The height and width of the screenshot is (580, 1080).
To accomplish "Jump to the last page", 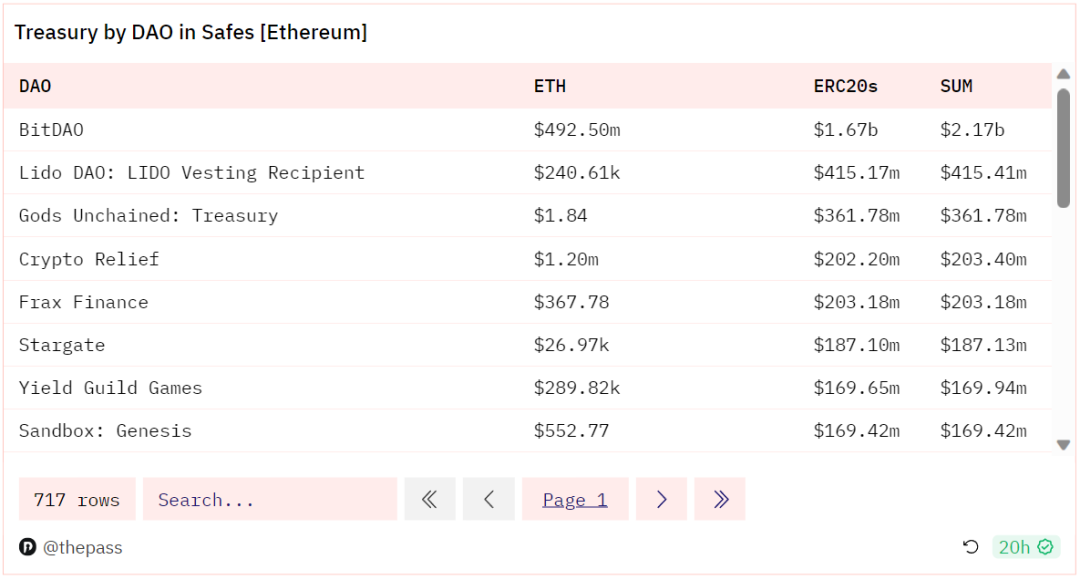I will (720, 499).
